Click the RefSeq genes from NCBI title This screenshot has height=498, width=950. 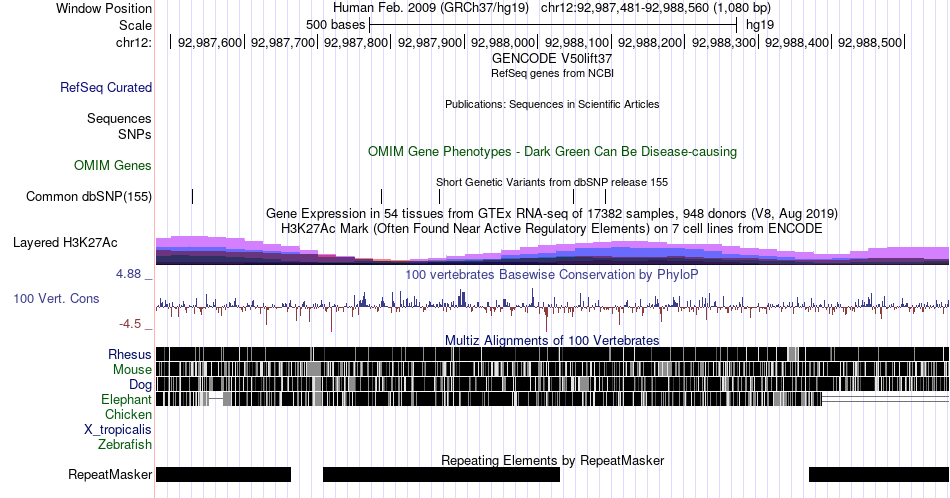(552, 73)
